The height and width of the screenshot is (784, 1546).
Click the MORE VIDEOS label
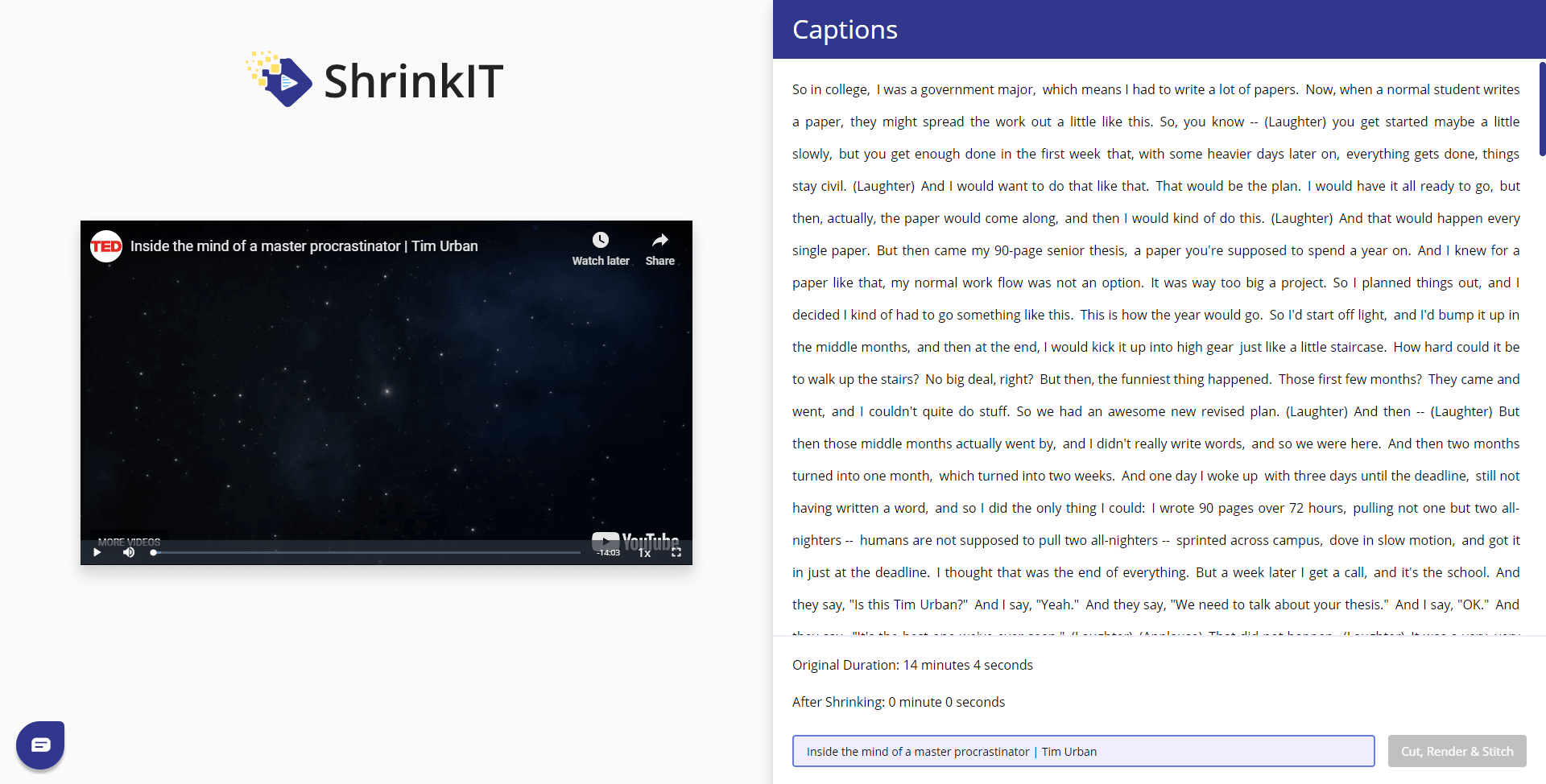(129, 542)
